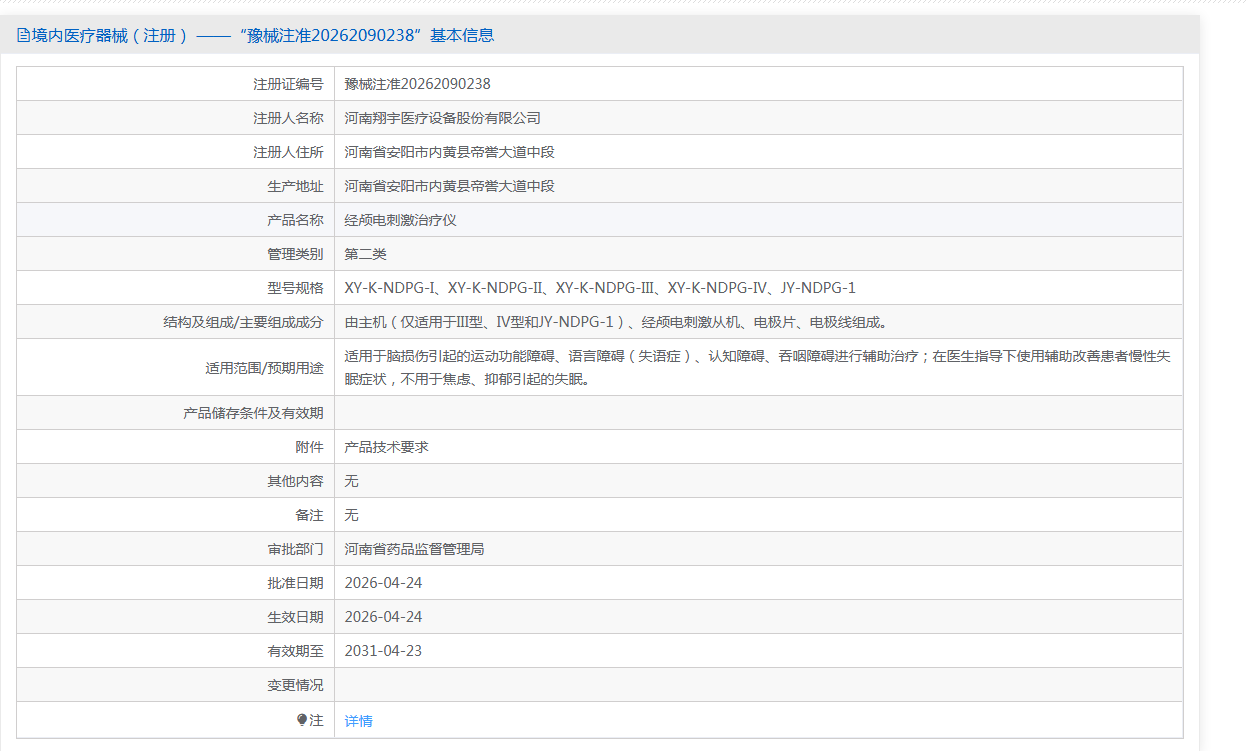The width and height of the screenshot is (1248, 751).
Task: Click the 产品技术要求 attachment value
Action: pos(386,447)
